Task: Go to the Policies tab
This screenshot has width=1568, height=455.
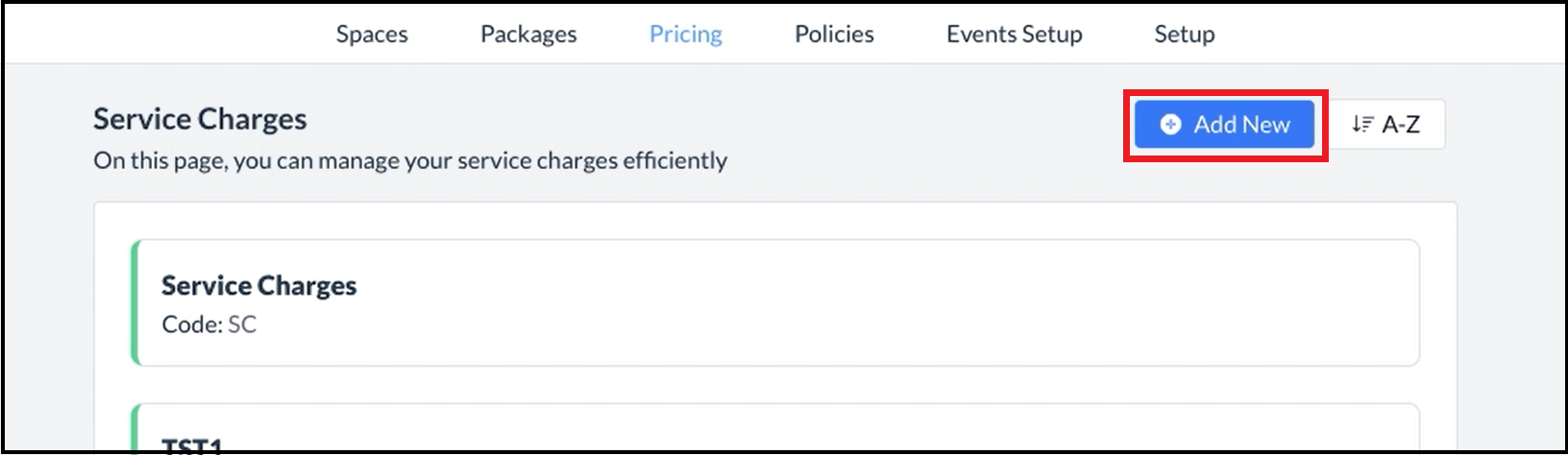Action: [834, 35]
